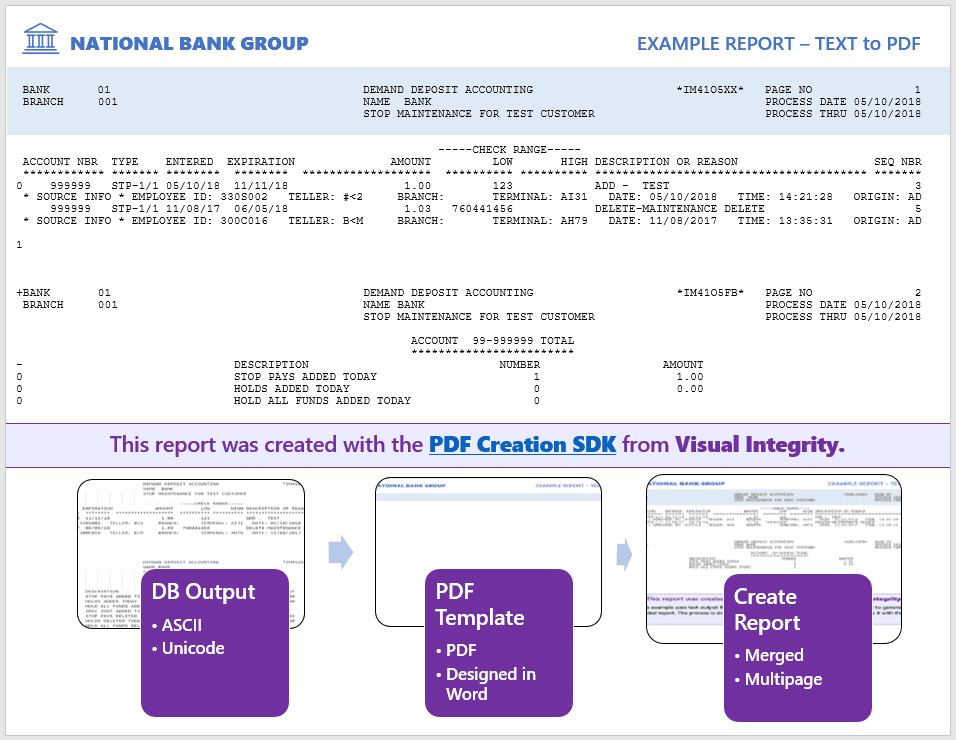The width and height of the screenshot is (956, 740).
Task: Click the STOP PAYS ADDED TODAY row
Action: [x=468, y=377]
